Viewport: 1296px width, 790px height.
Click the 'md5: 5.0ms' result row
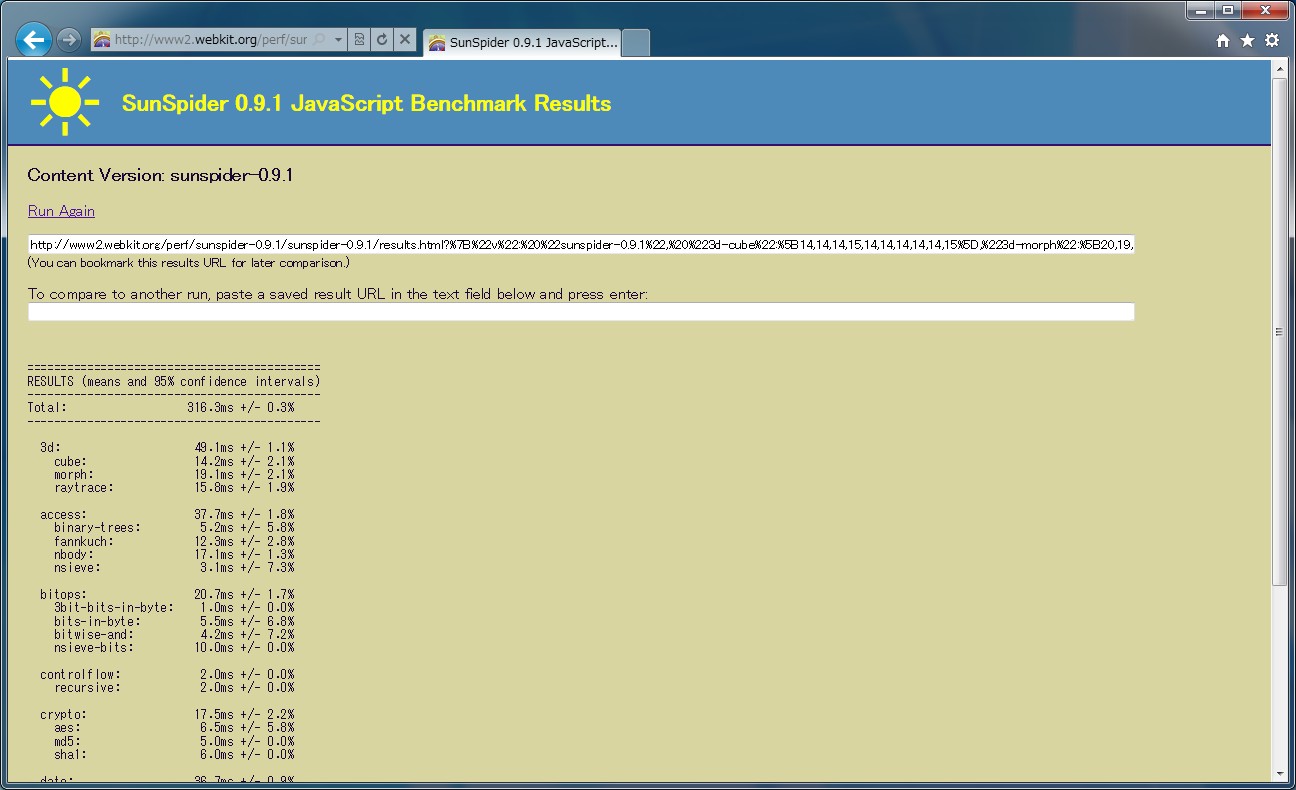[x=174, y=741]
